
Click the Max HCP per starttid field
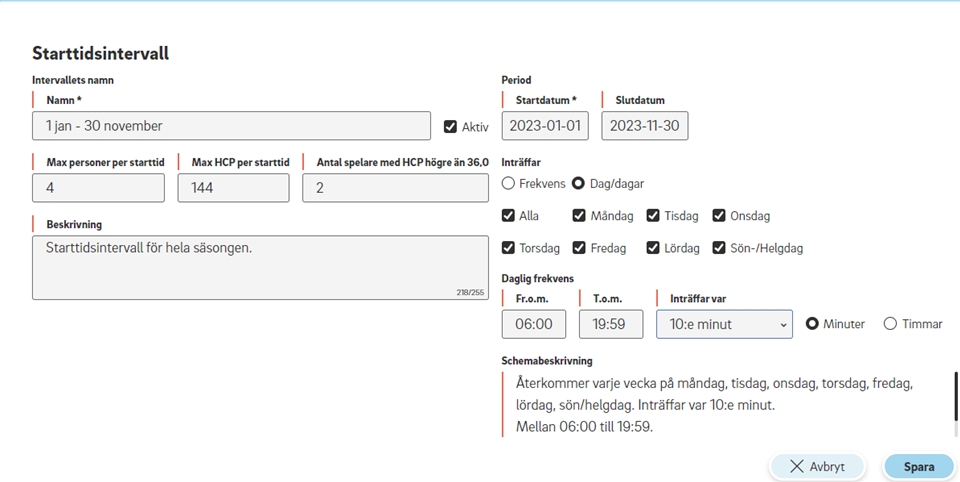tap(233, 187)
